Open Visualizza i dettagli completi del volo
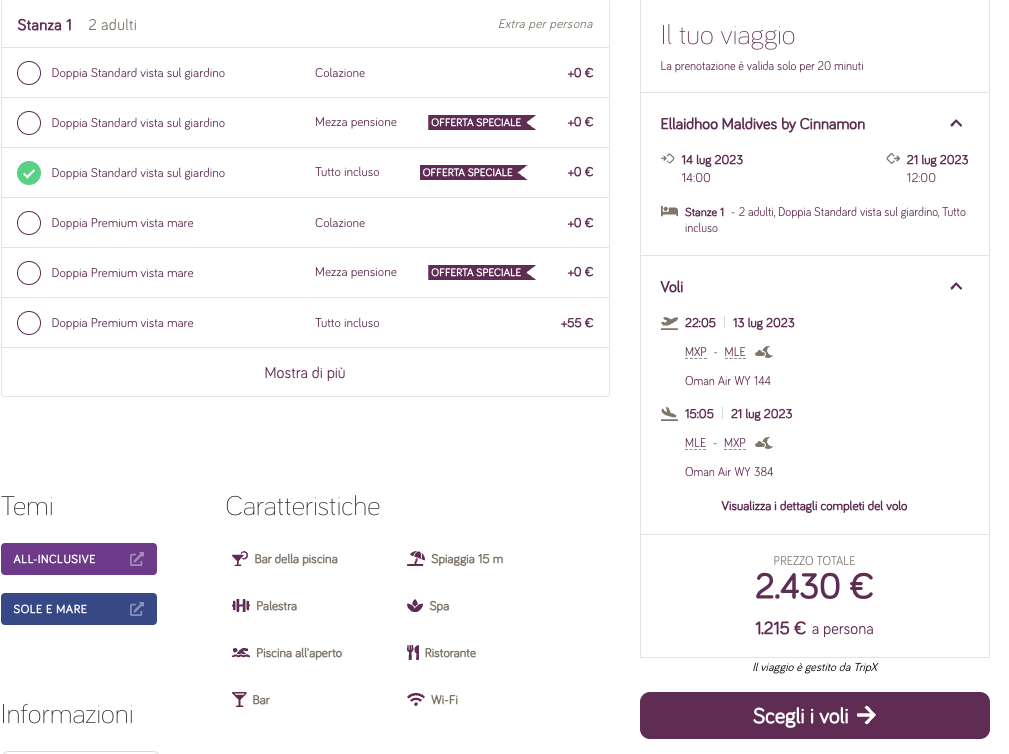1009x754 pixels. [814, 506]
